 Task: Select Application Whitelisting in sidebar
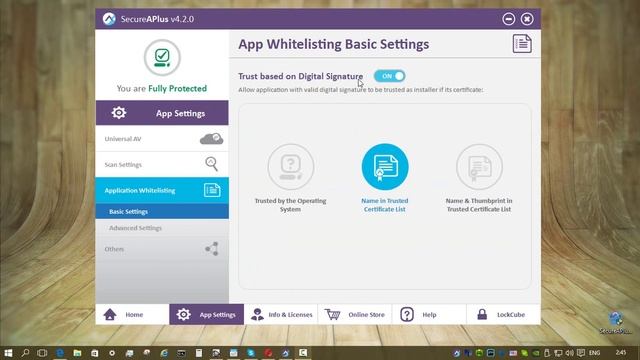pyautogui.click(x=162, y=190)
